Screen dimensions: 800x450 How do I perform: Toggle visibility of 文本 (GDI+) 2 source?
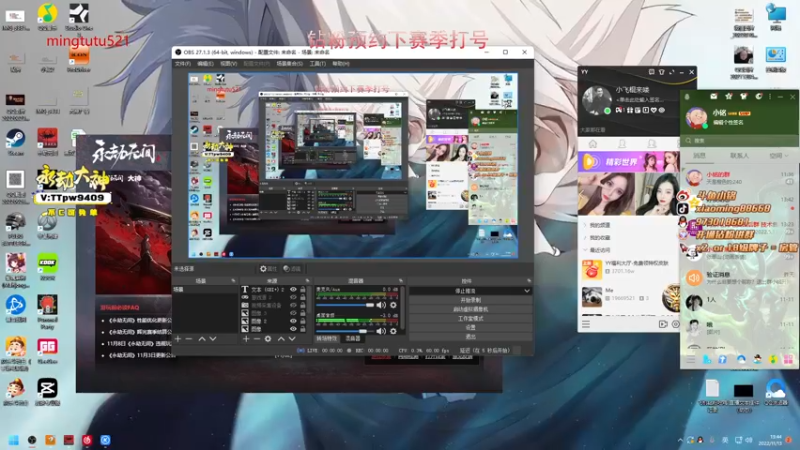tap(293, 289)
